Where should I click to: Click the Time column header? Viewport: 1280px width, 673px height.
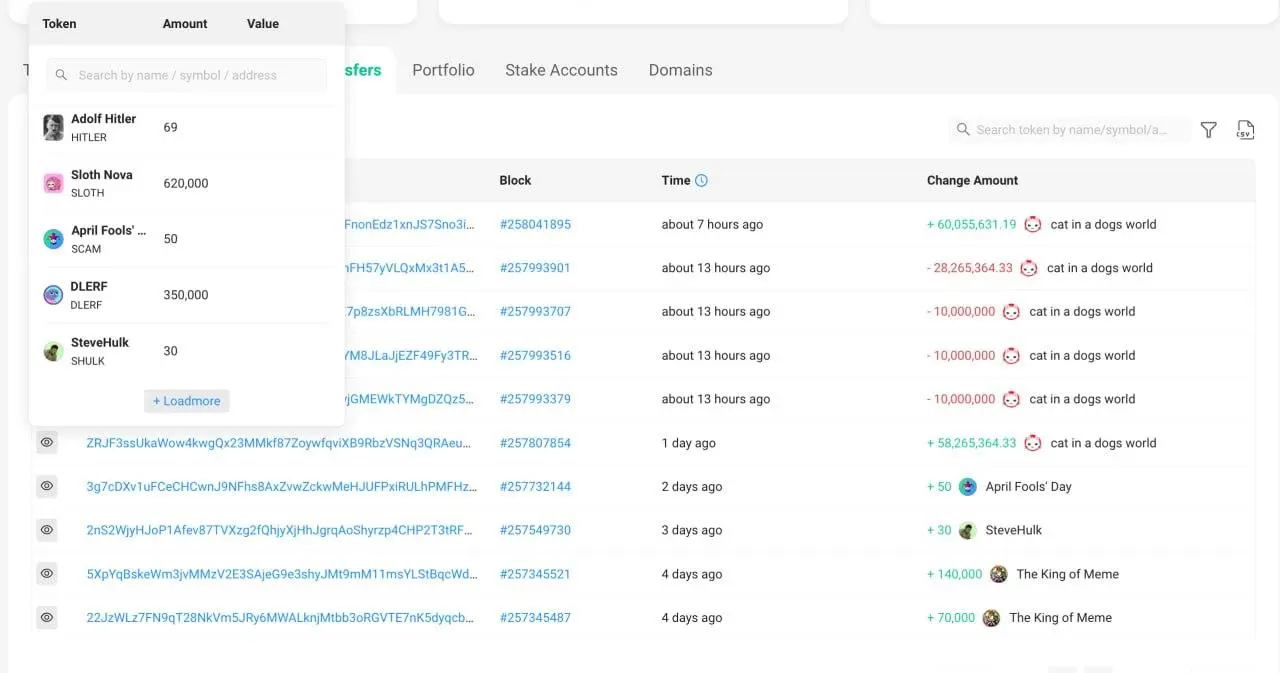676,181
